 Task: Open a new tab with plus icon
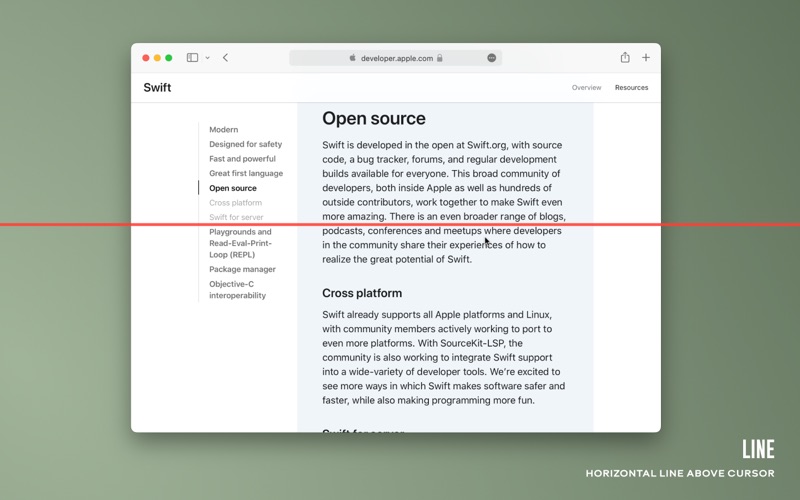(x=646, y=58)
